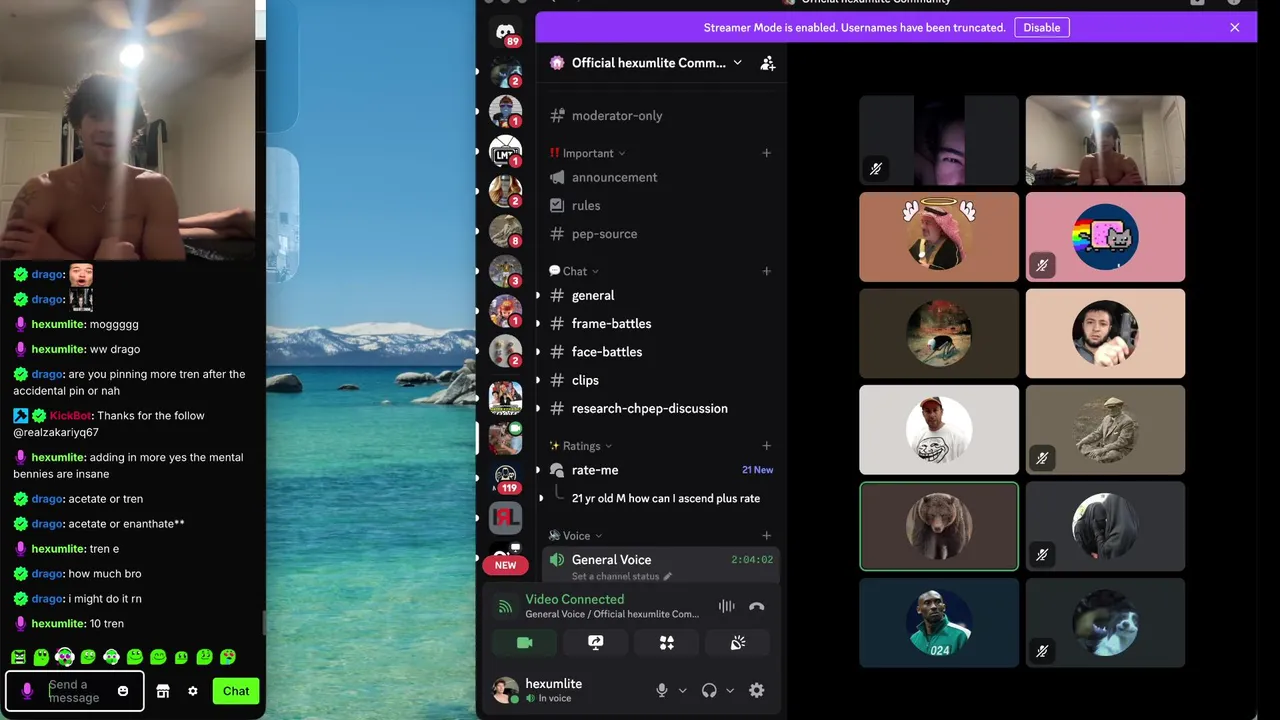
Task: Open Discord direct messages home icon
Action: tap(505, 32)
